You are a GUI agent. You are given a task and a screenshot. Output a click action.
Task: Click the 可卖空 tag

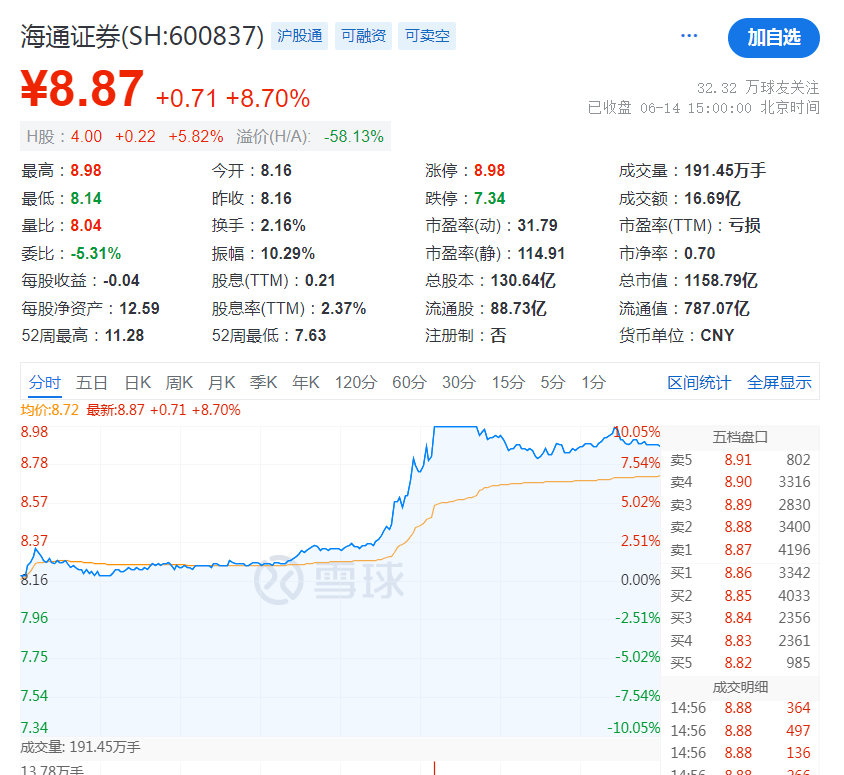(x=427, y=37)
